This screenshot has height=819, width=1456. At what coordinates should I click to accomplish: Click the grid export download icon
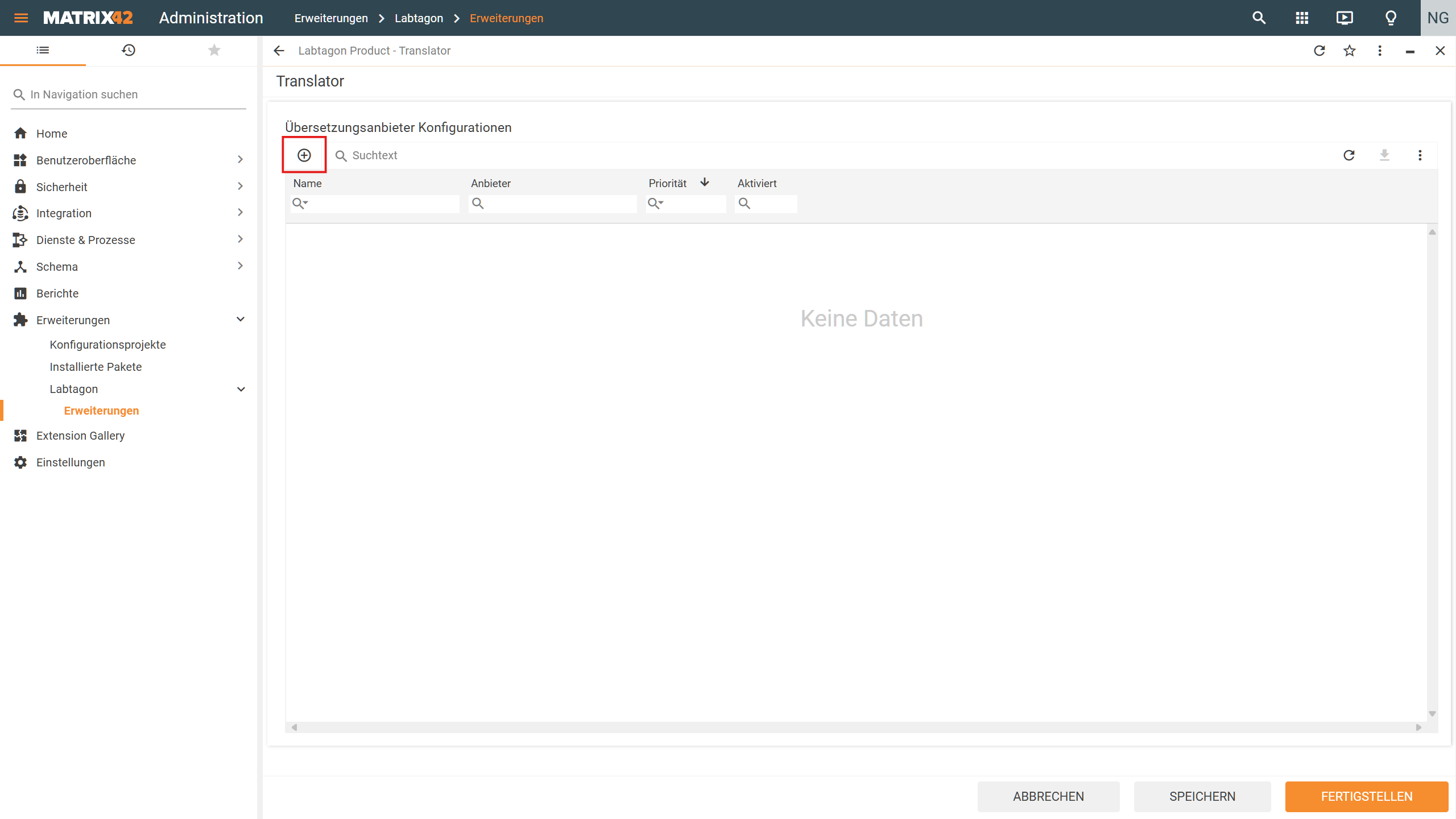click(x=1384, y=155)
